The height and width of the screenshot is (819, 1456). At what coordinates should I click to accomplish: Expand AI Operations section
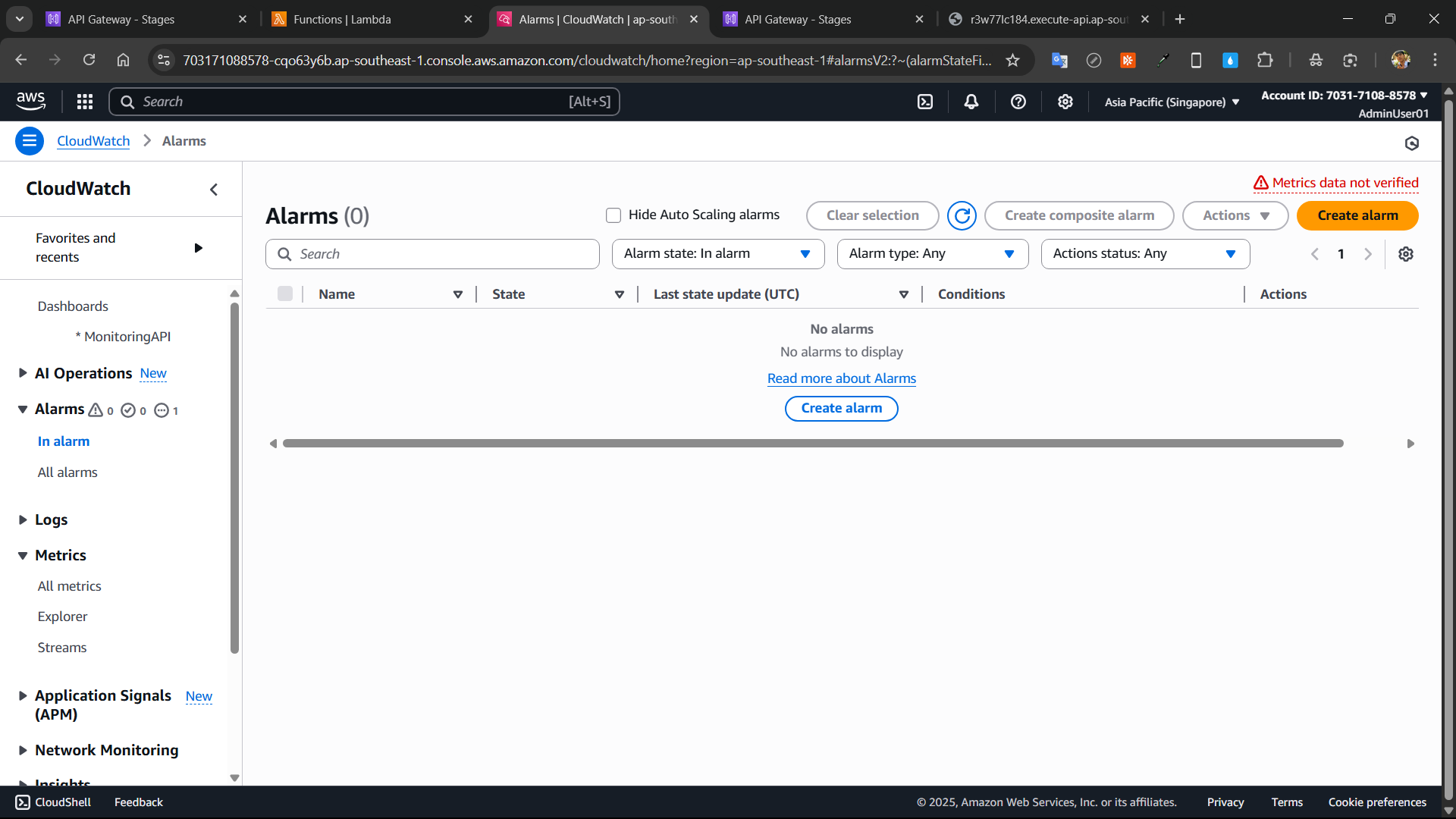(x=23, y=373)
